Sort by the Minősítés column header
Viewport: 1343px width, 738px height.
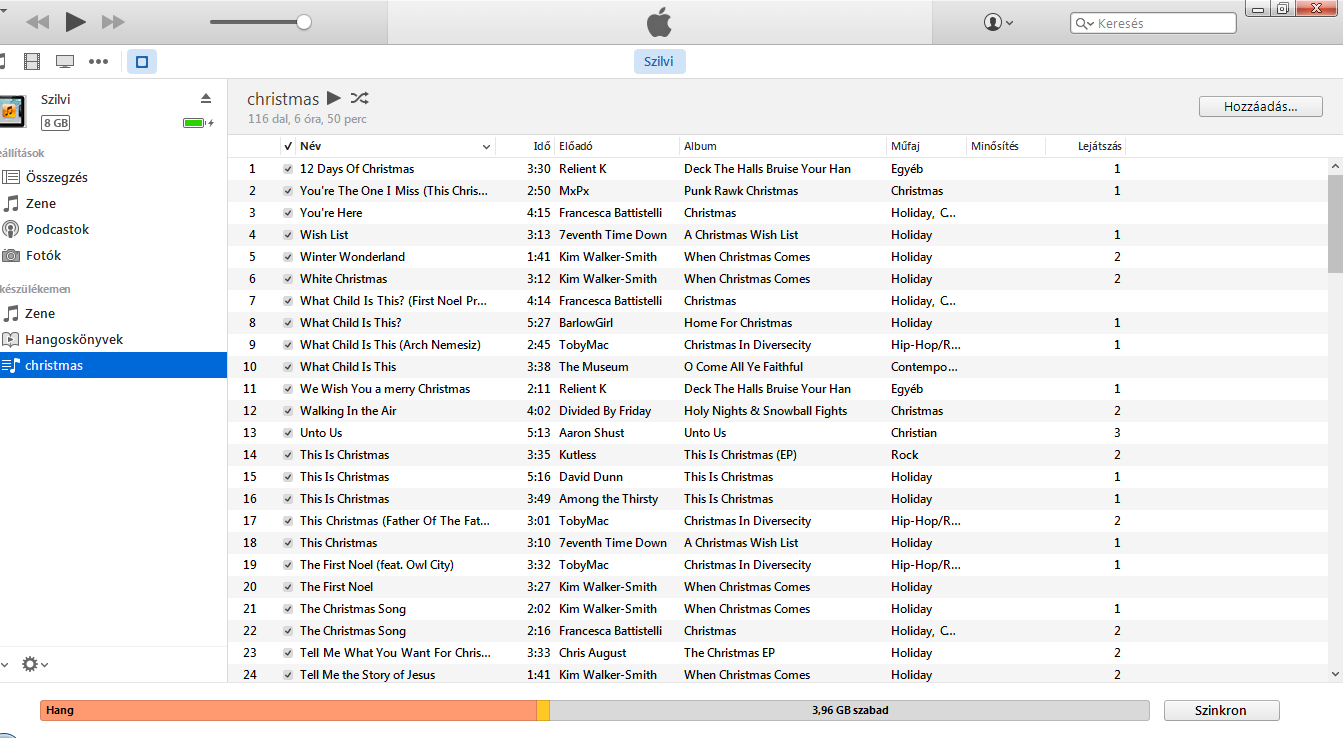[1006, 146]
